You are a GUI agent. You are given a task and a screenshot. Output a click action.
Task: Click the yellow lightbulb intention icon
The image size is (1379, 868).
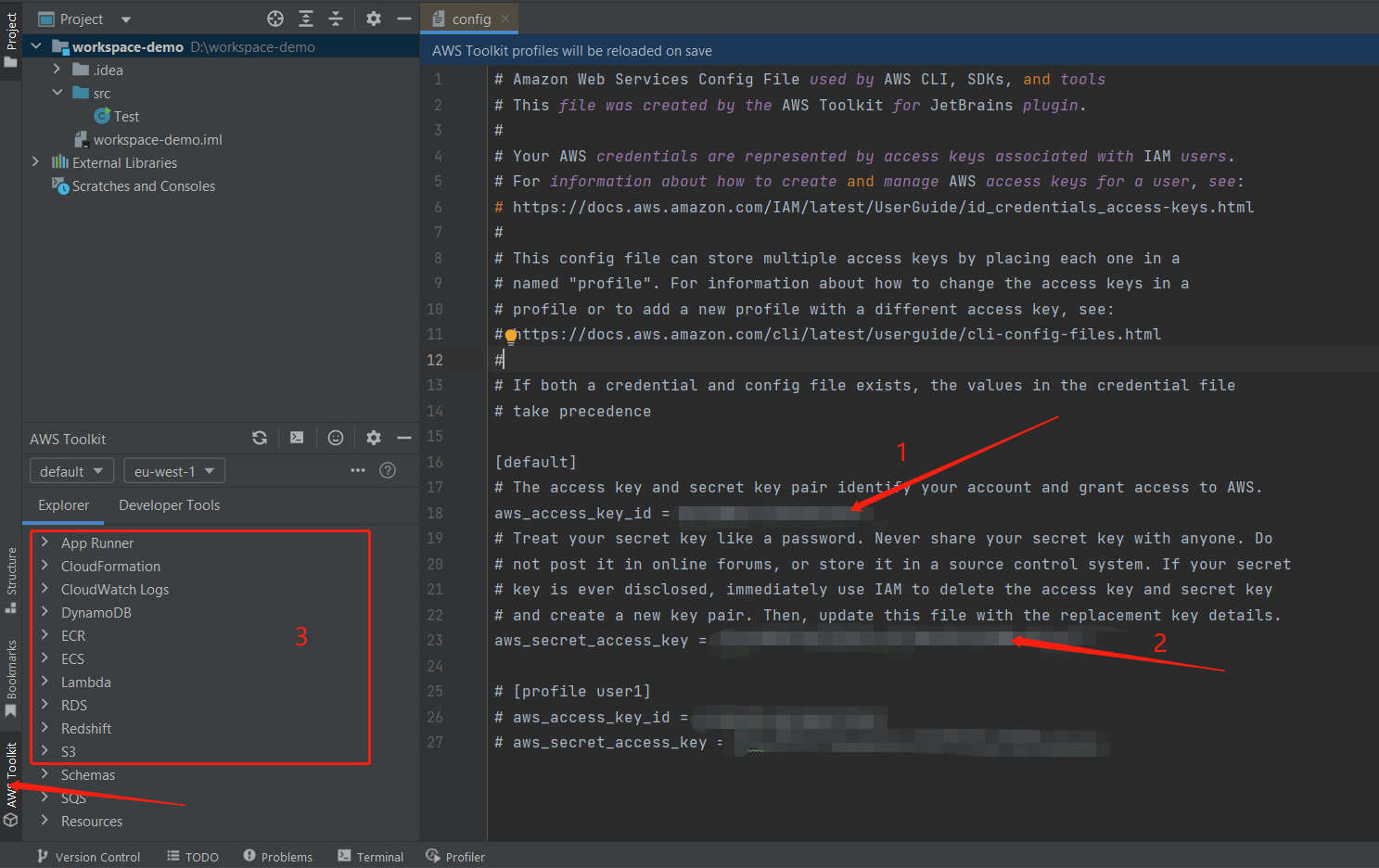tap(511, 337)
